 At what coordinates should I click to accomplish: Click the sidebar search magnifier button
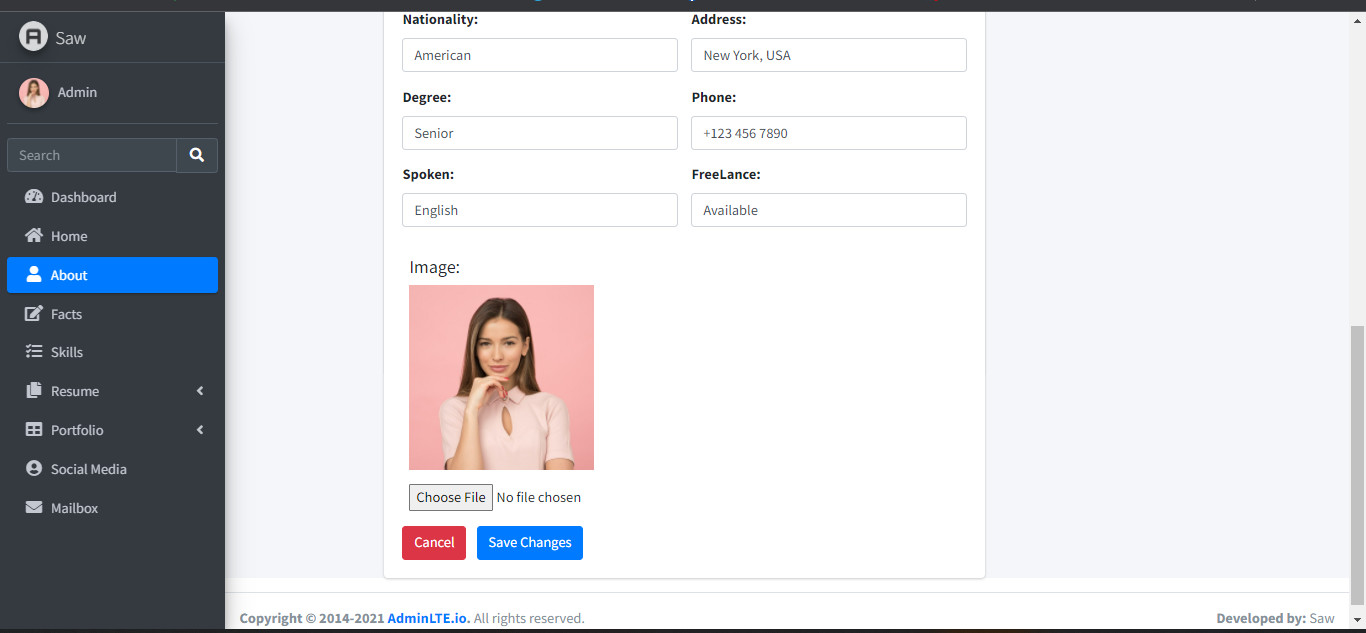coord(197,155)
